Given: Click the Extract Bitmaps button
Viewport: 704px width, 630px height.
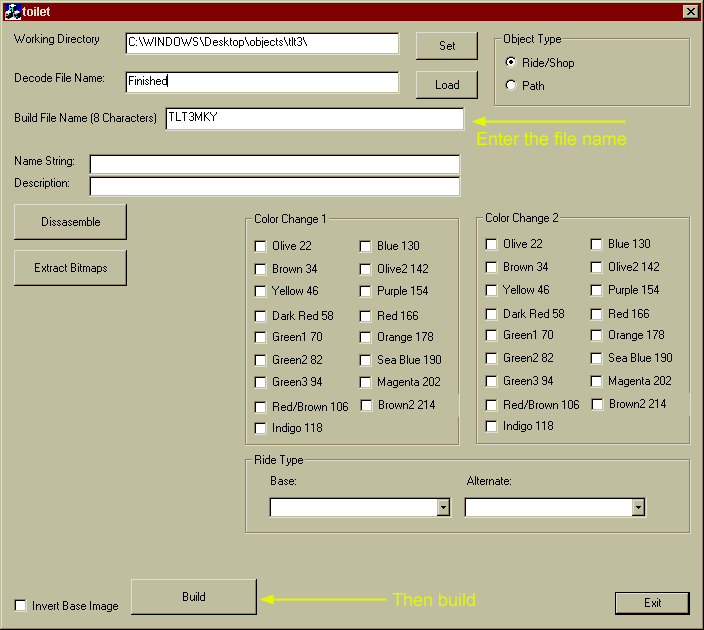Looking at the screenshot, I should [70, 268].
